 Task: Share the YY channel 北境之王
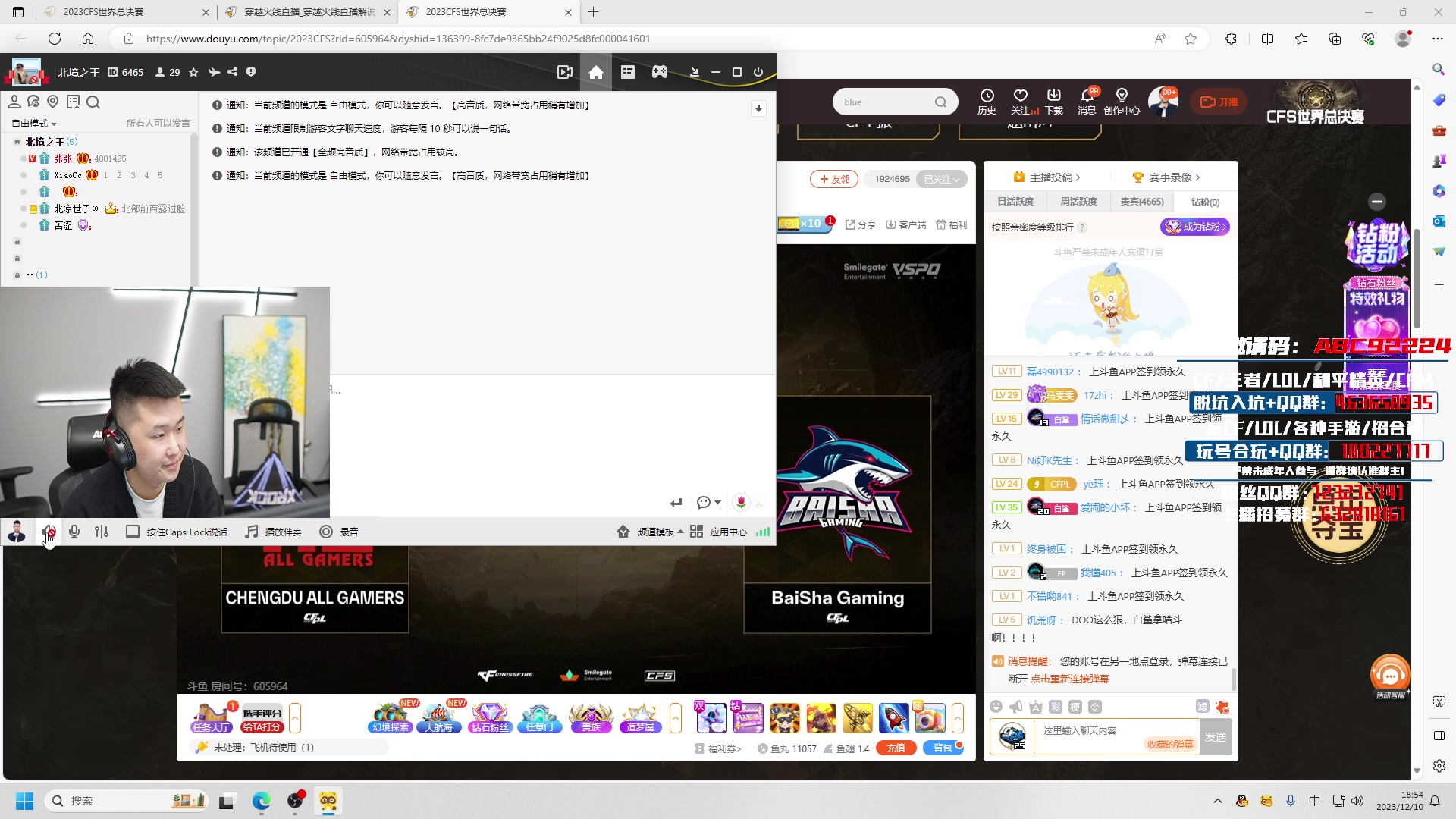(x=233, y=72)
